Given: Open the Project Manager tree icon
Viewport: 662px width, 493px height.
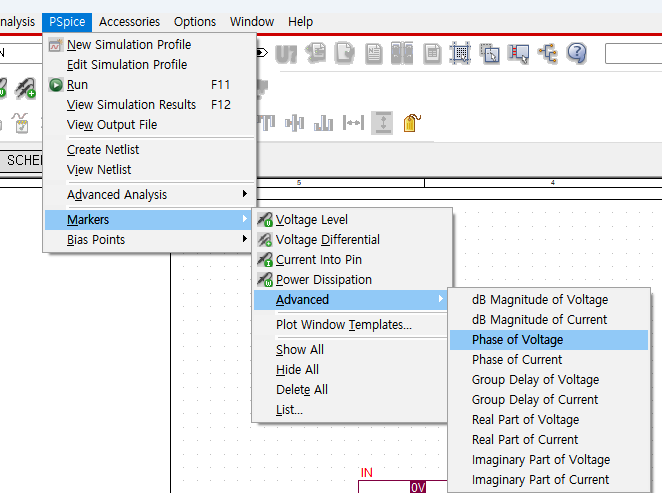Looking at the screenshot, I should (548, 54).
